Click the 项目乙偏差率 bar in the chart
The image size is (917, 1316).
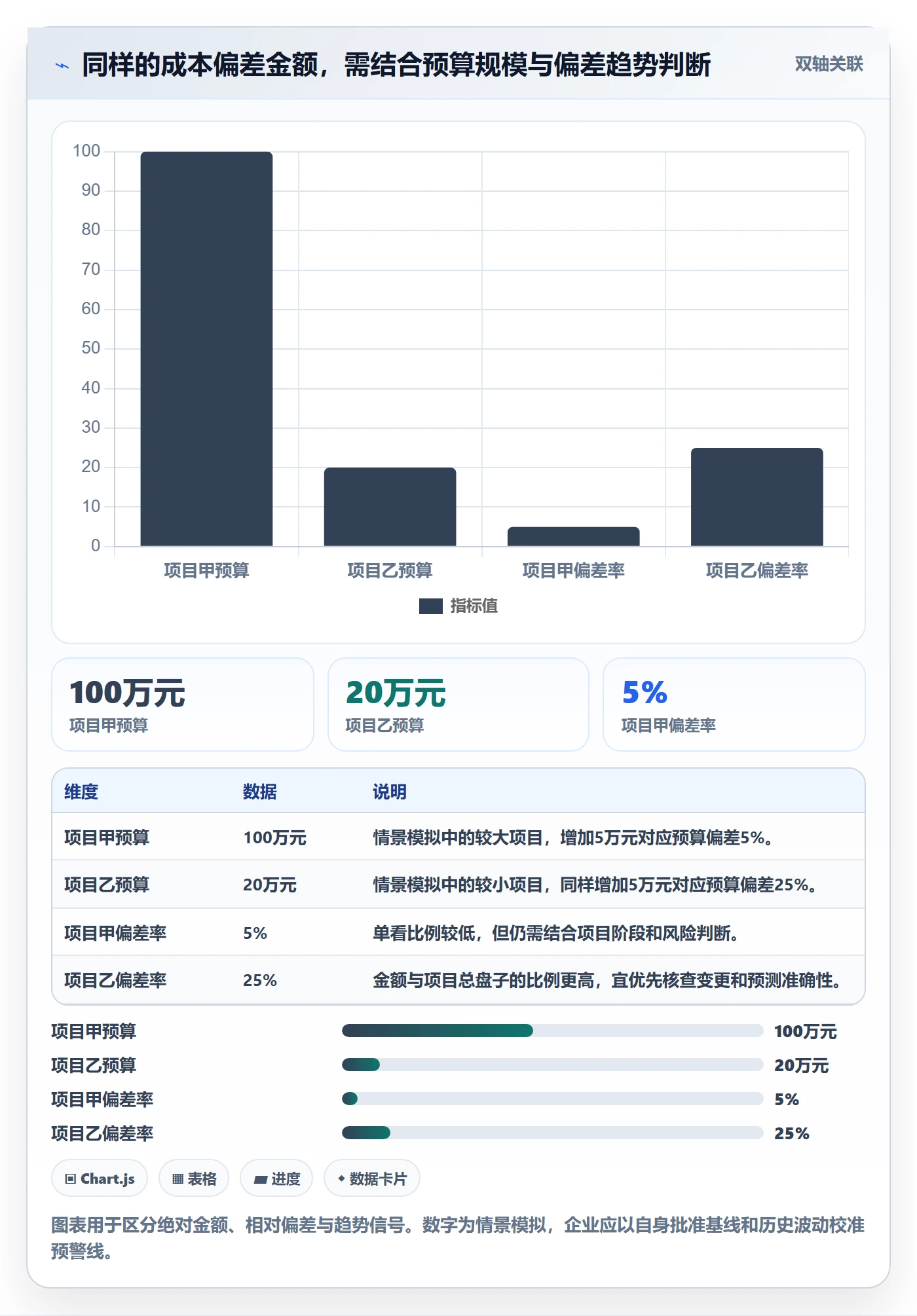tap(757, 497)
